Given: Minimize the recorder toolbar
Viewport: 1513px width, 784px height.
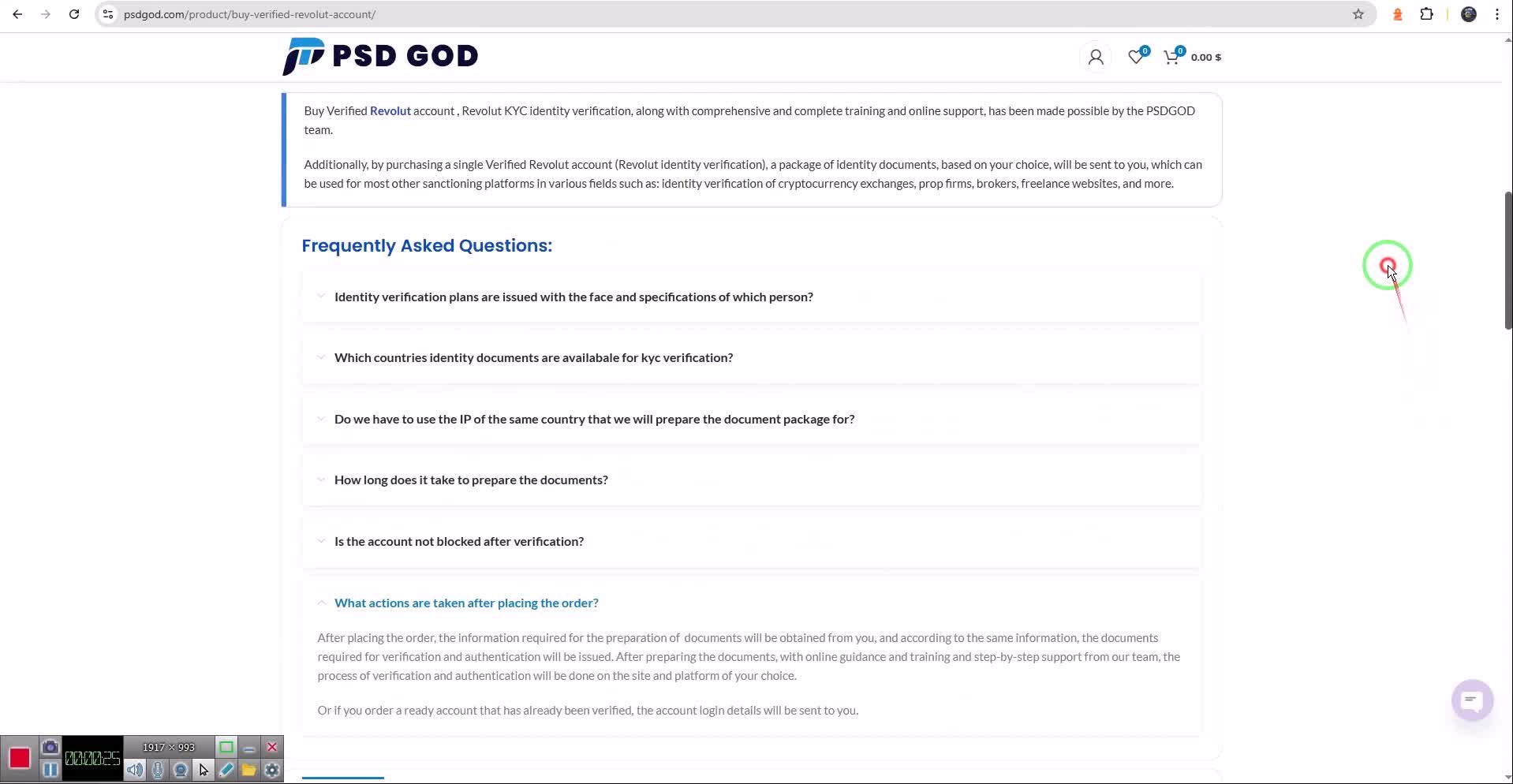Looking at the screenshot, I should [x=249, y=747].
